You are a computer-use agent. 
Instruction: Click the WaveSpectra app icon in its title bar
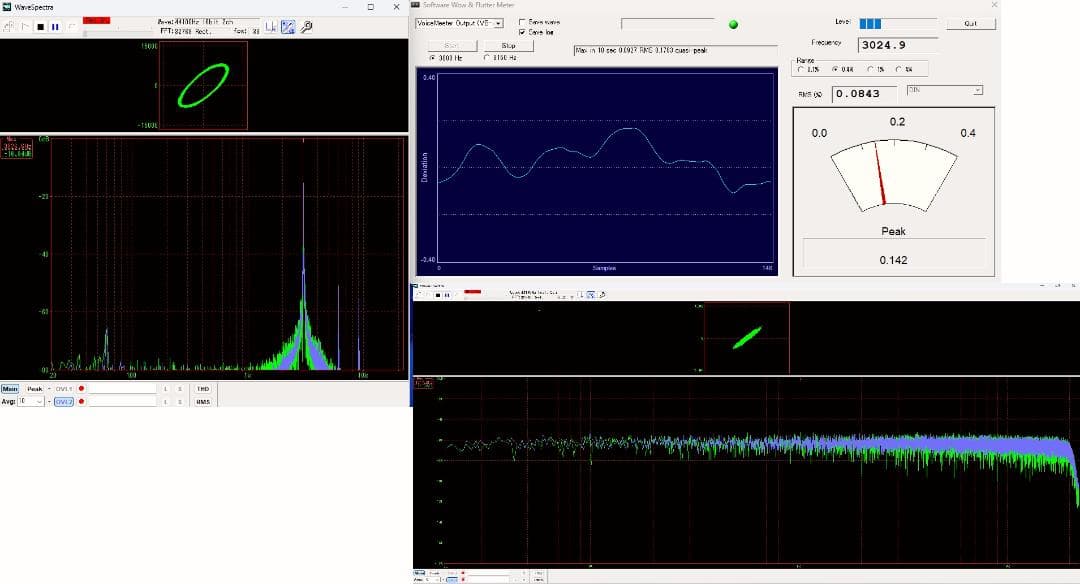pos(7,7)
